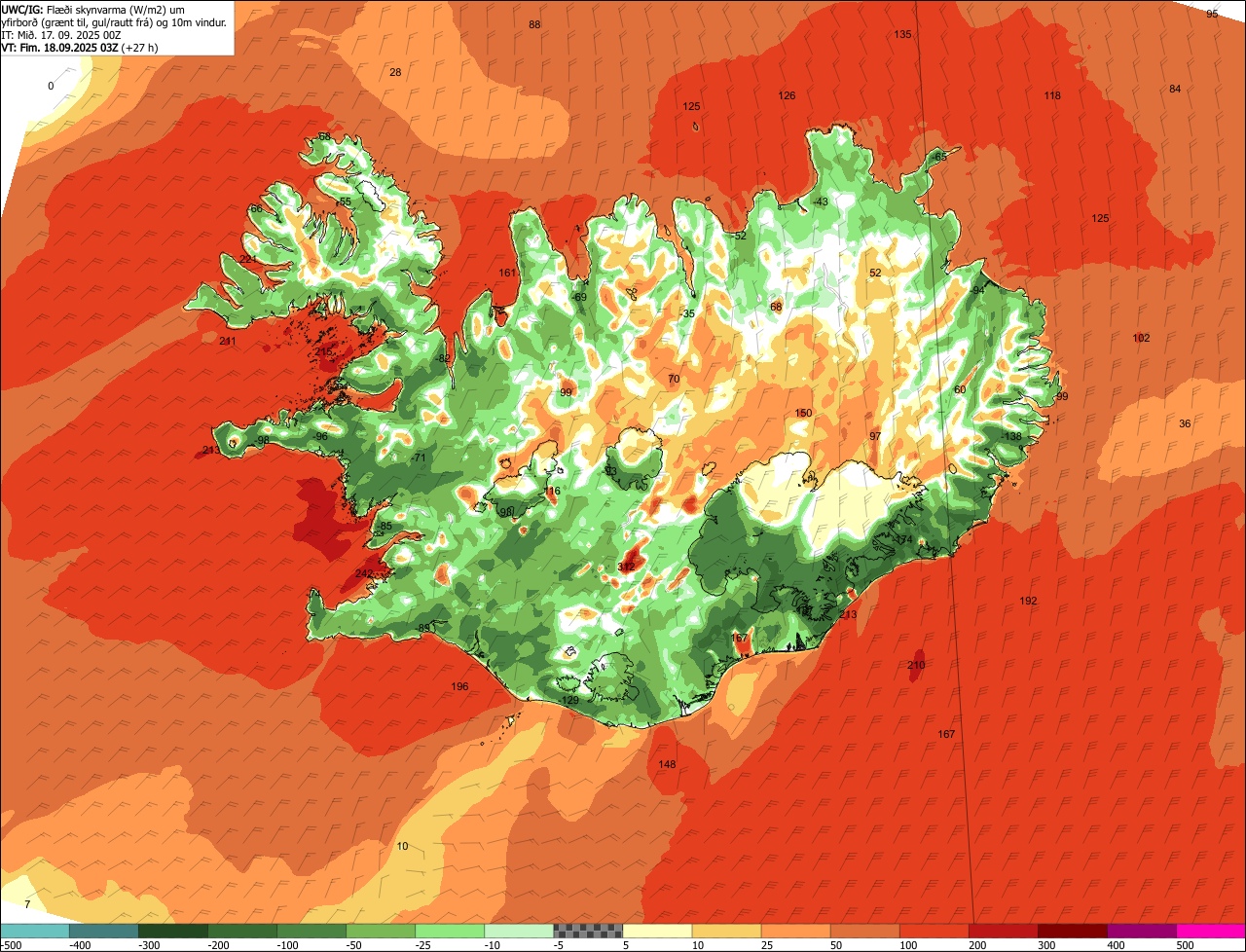Screen dimensions: 1246x952
Task: Pick the pale yellow legend swatch between 5 and 10
Action: pos(657,931)
